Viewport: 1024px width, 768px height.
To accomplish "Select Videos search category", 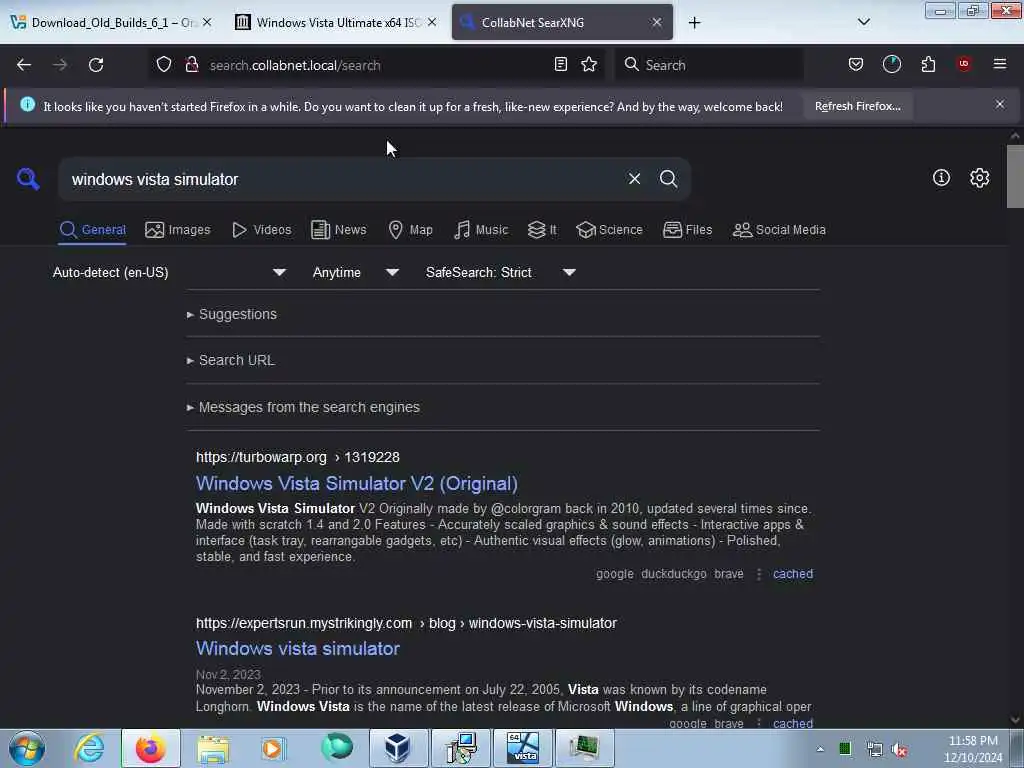I will (262, 230).
